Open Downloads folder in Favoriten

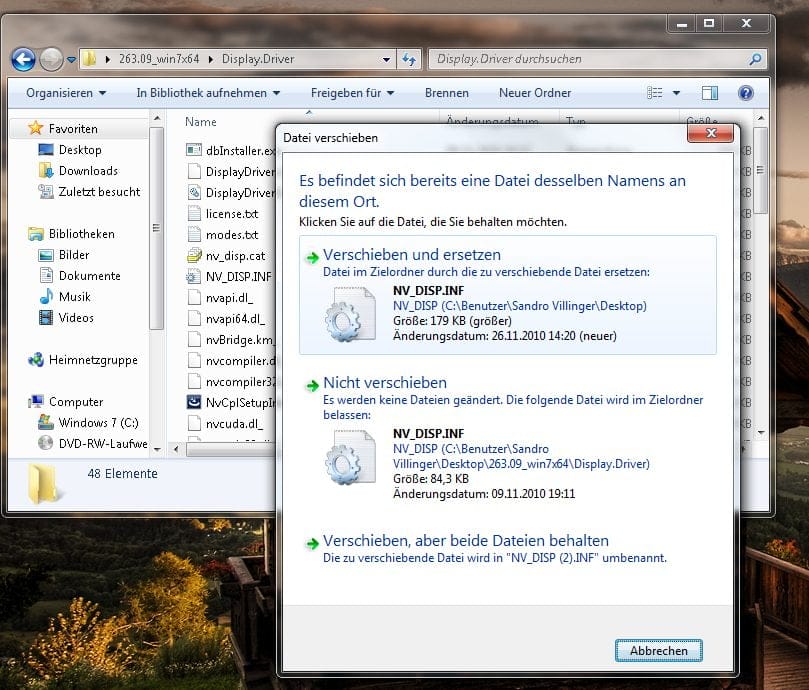click(x=87, y=171)
